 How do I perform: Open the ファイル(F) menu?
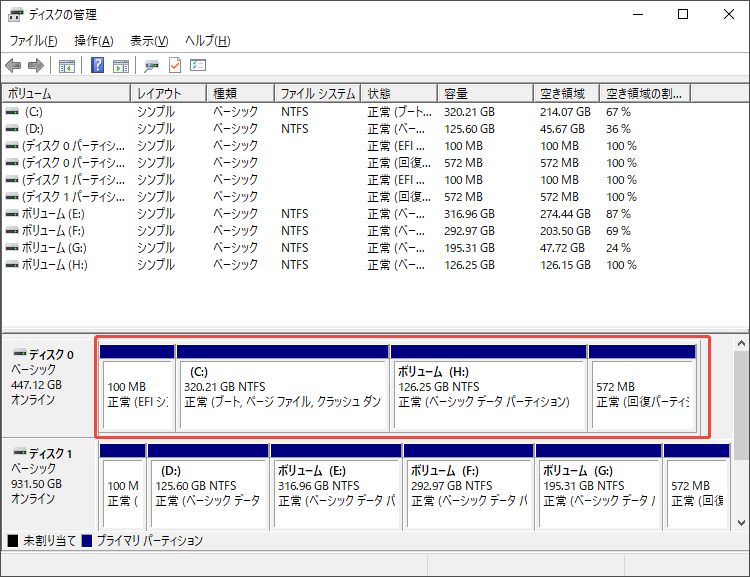point(33,41)
